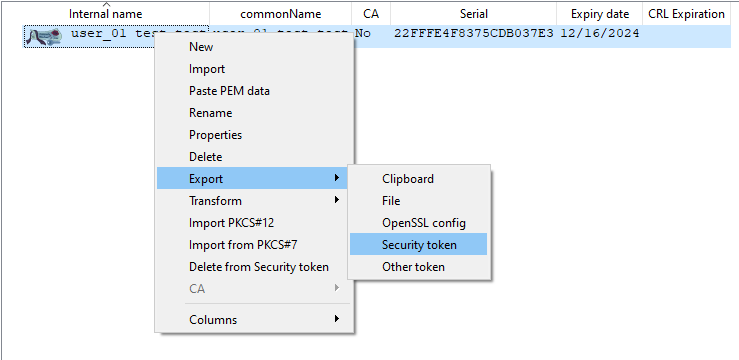Image resolution: width=739 pixels, height=360 pixels.
Task: Choose OpenSSL config export option
Action: [419, 223]
